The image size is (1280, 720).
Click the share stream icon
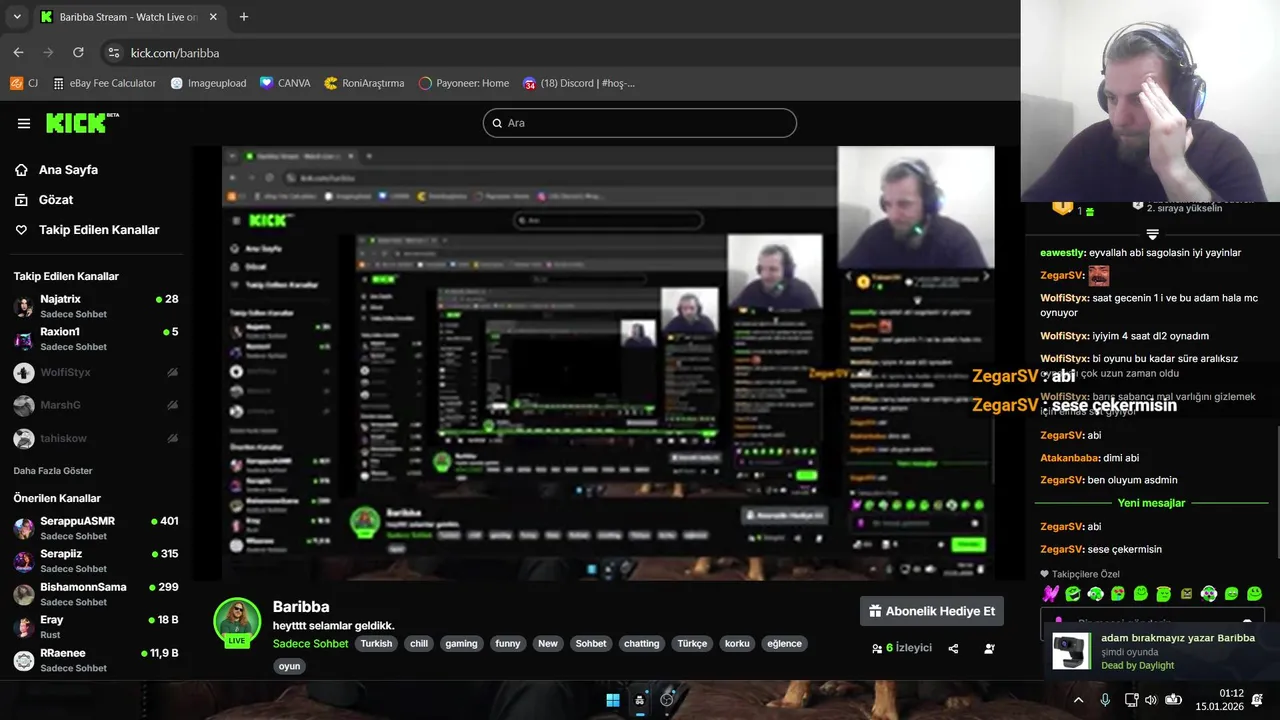tap(953, 648)
